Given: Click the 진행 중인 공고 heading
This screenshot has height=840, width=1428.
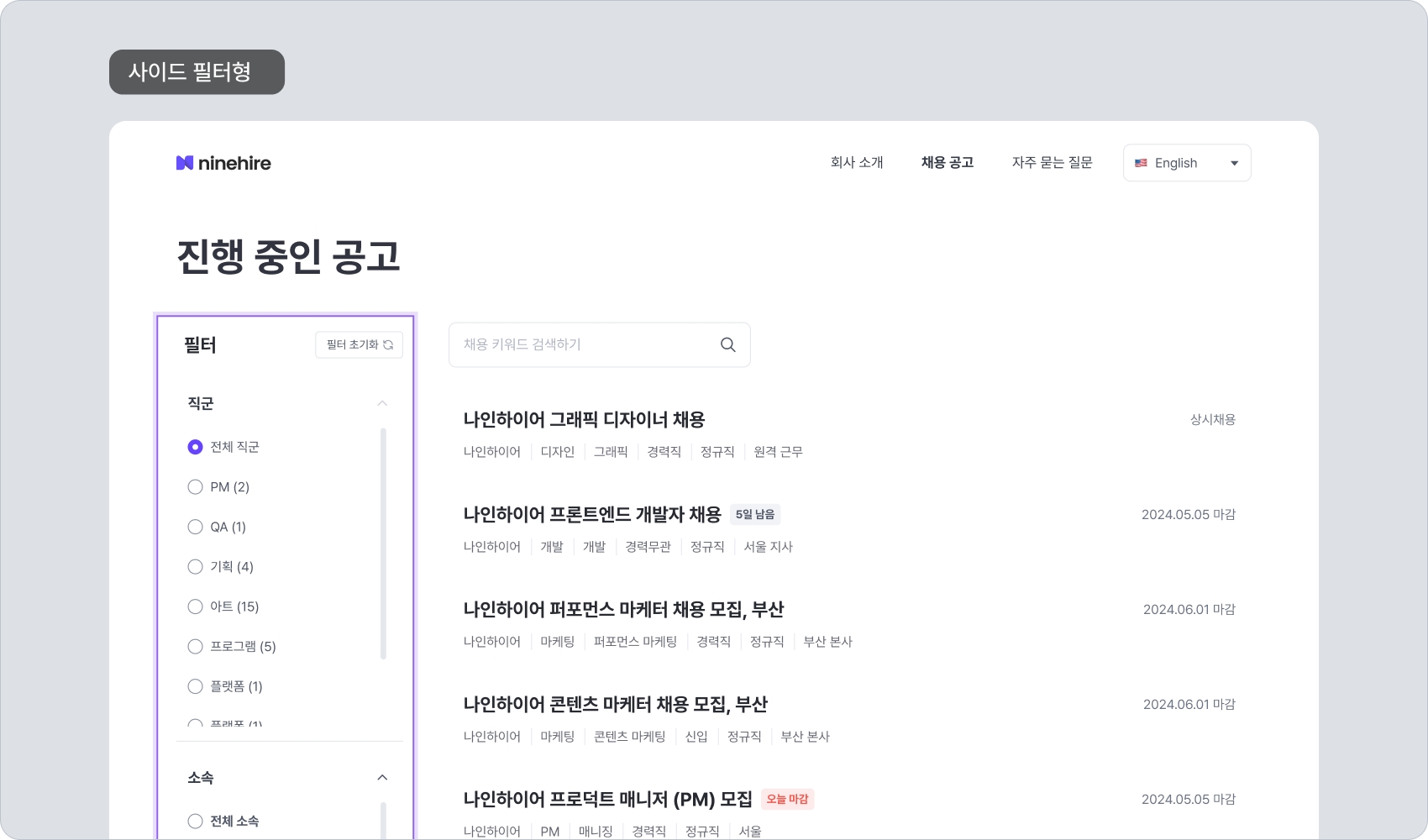Looking at the screenshot, I should point(288,256).
